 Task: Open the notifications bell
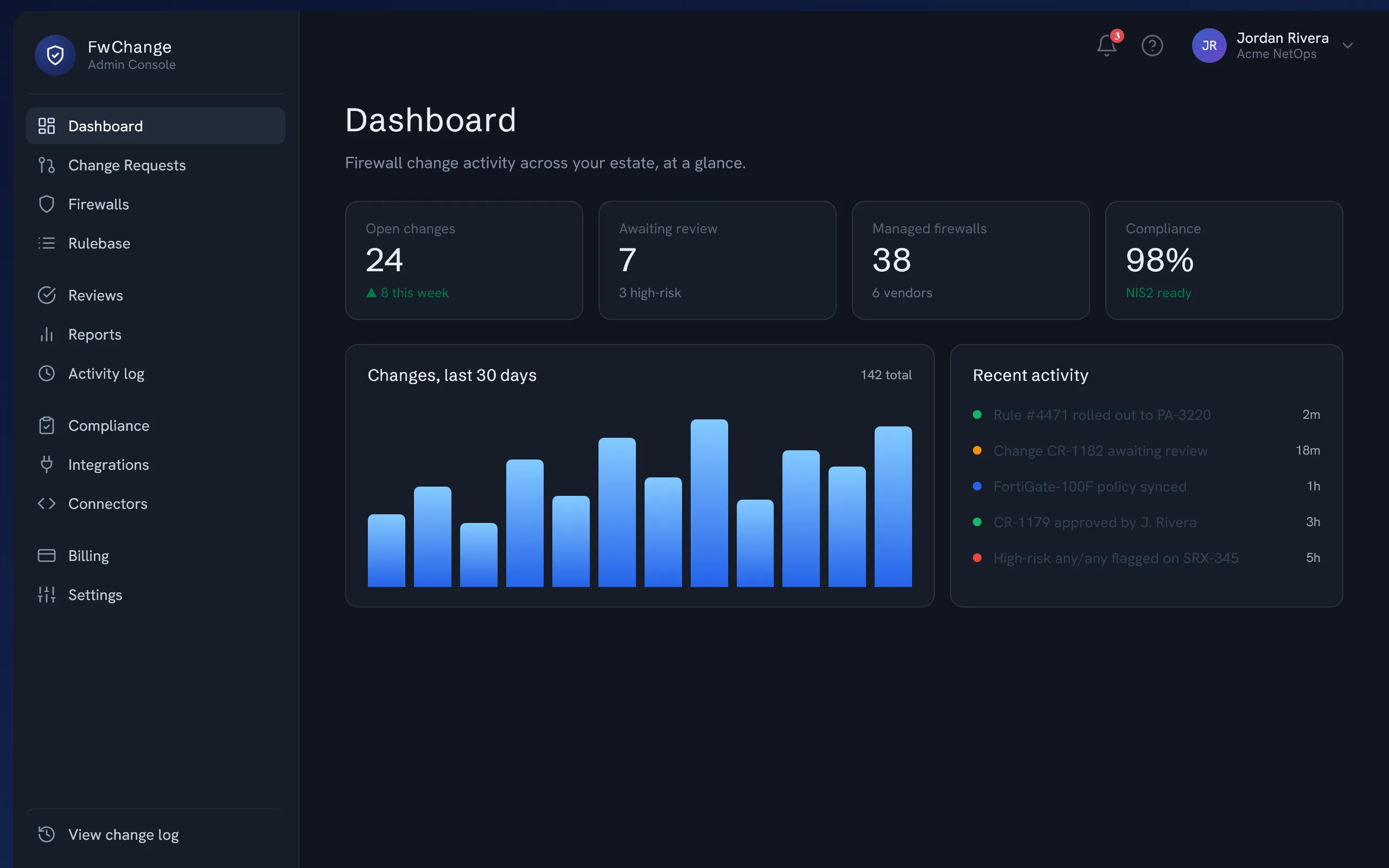click(1107, 46)
